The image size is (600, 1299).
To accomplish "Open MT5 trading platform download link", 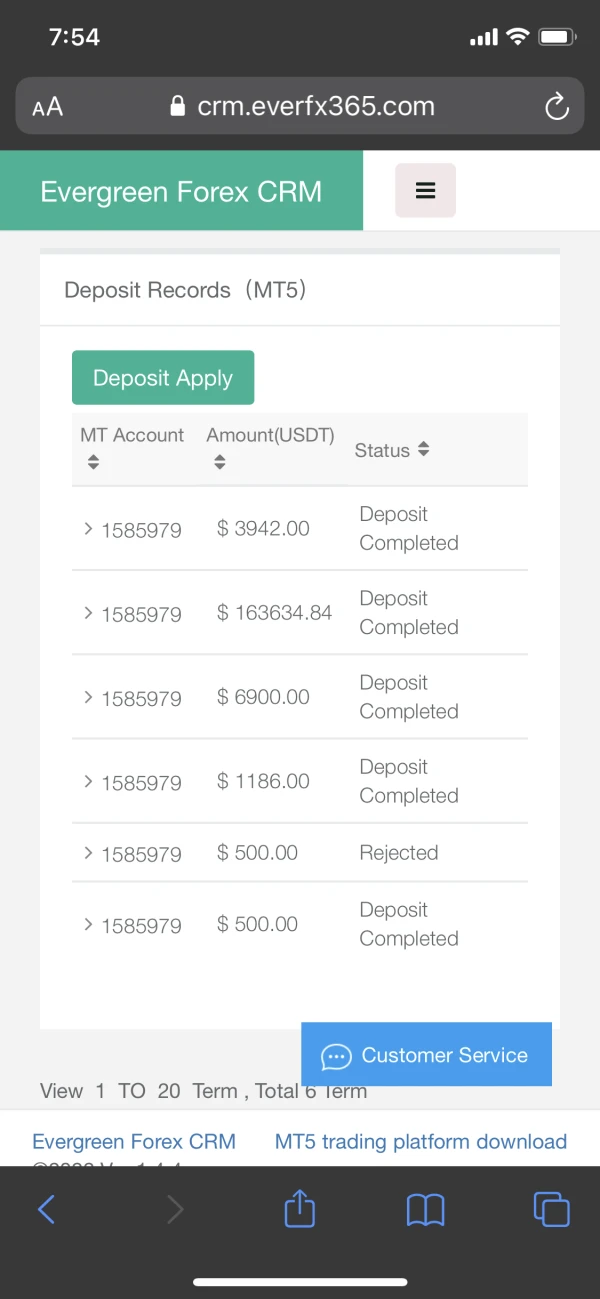I will [x=420, y=1141].
